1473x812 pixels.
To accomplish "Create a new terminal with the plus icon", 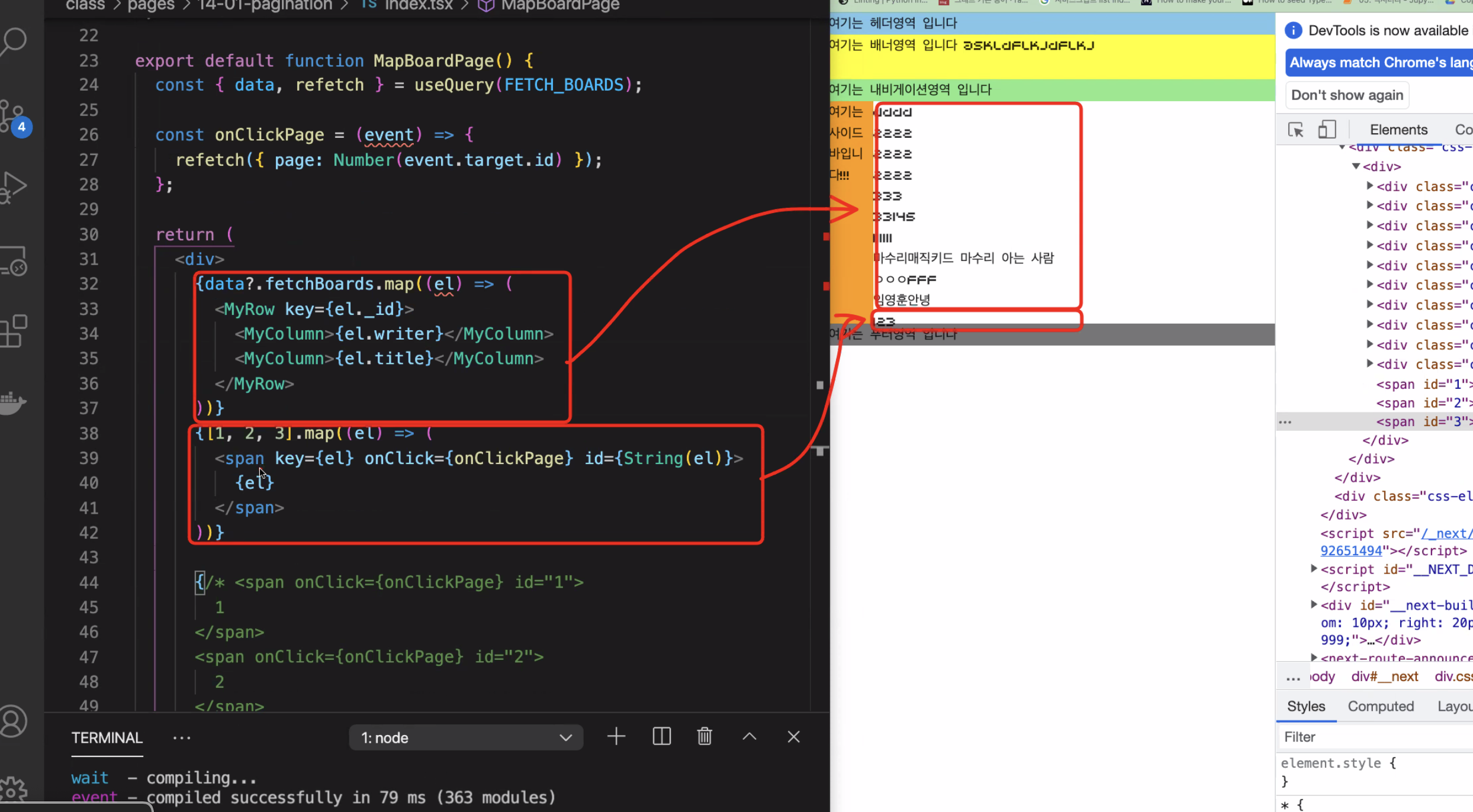I will point(616,736).
